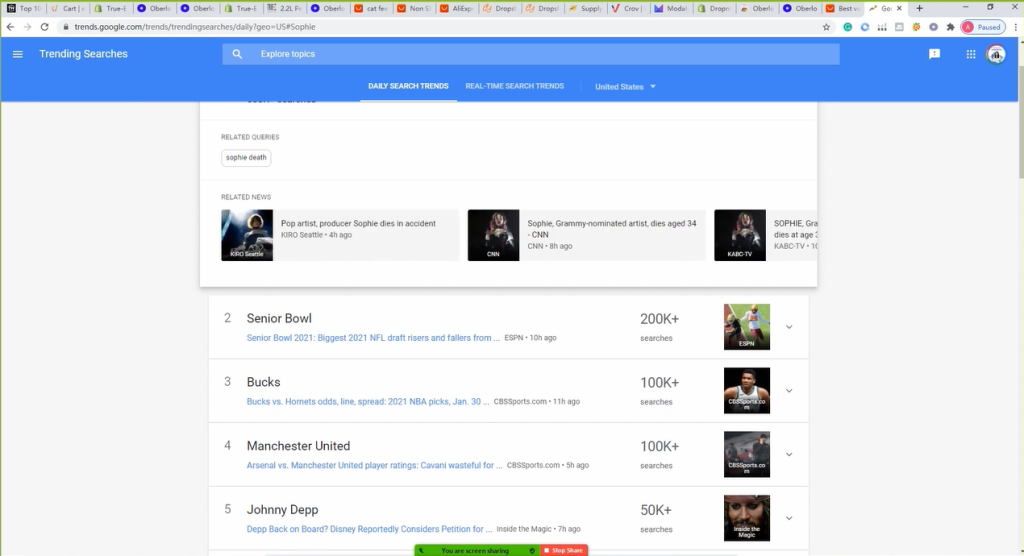Open the Google apps grid
The height and width of the screenshot is (556, 1024).
point(970,54)
